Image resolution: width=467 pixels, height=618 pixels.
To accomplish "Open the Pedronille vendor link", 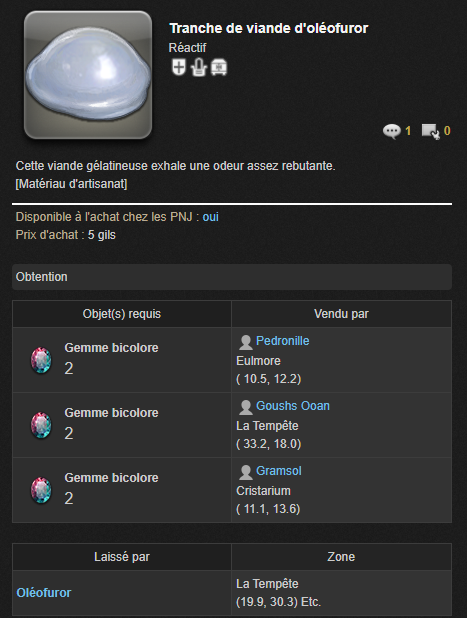I will click(x=283, y=341).
